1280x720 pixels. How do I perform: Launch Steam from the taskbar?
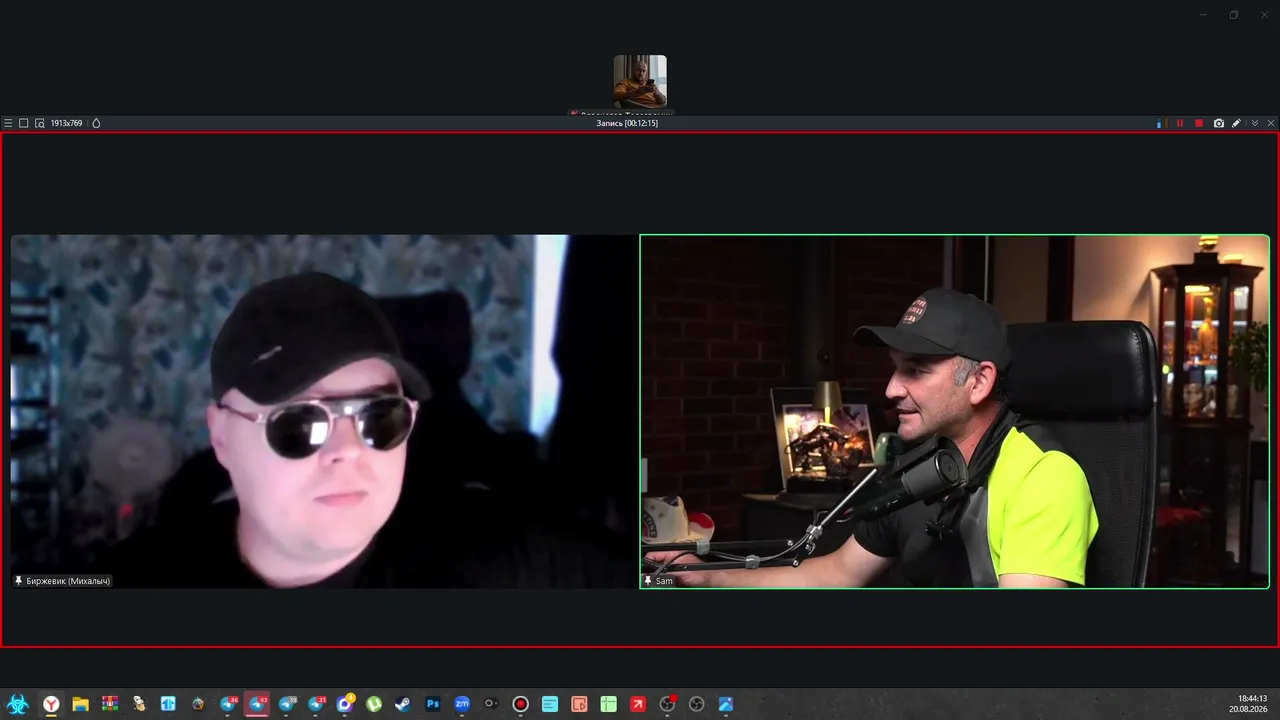pyautogui.click(x=403, y=704)
